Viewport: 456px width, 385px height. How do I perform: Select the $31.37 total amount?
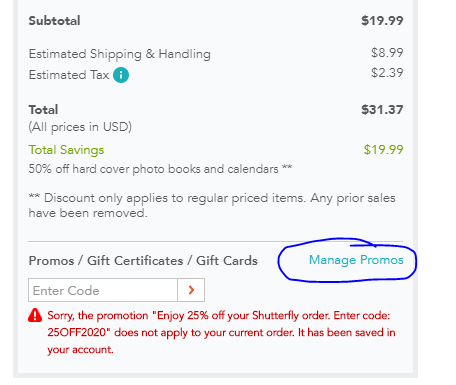[382, 110]
